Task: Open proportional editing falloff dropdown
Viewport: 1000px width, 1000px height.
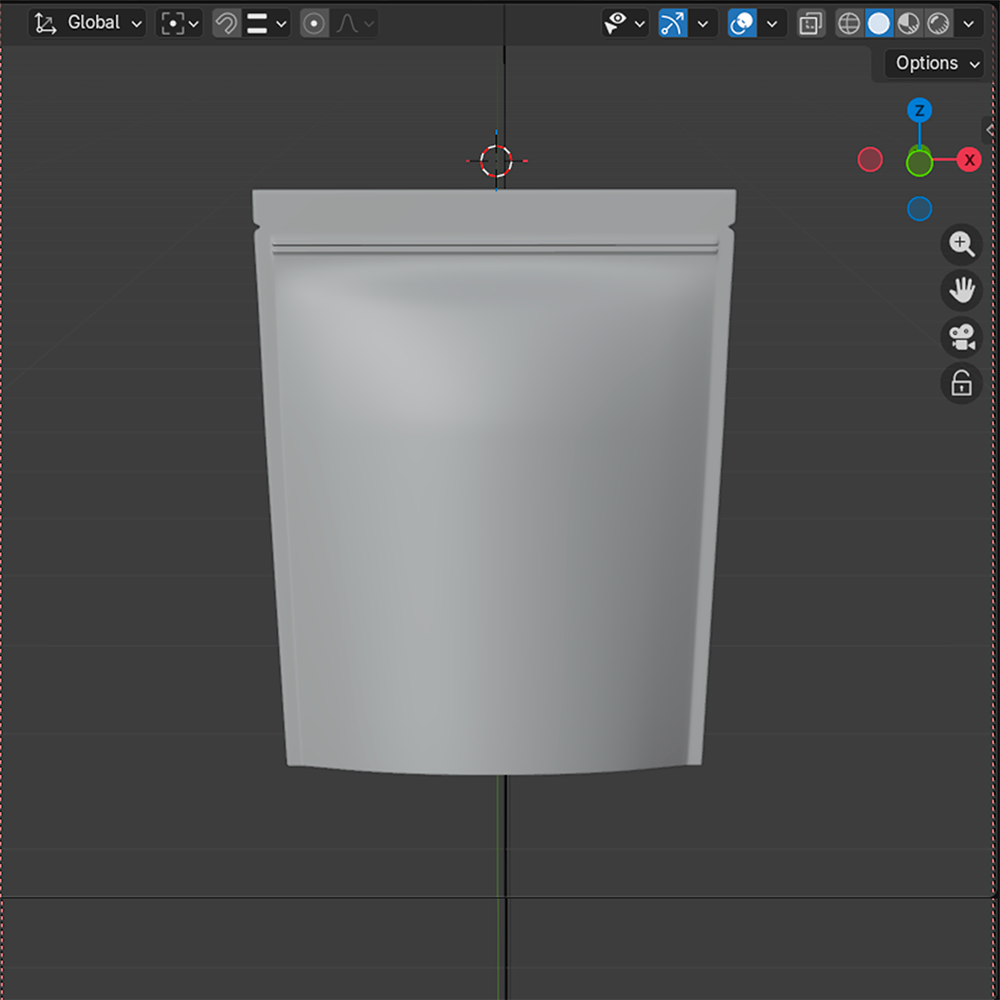Action: pos(354,23)
